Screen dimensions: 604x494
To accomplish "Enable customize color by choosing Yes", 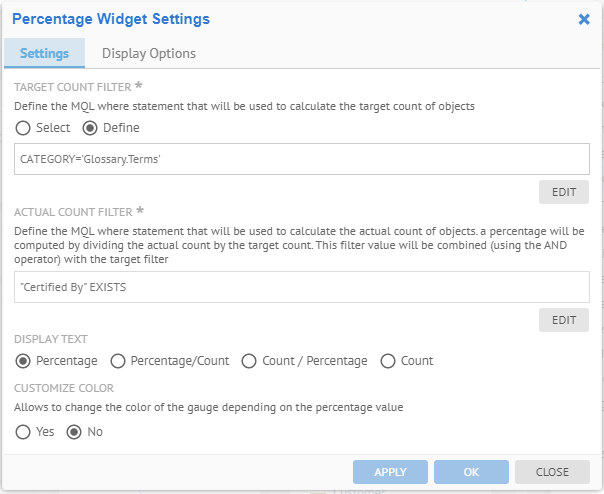I will [x=23, y=432].
